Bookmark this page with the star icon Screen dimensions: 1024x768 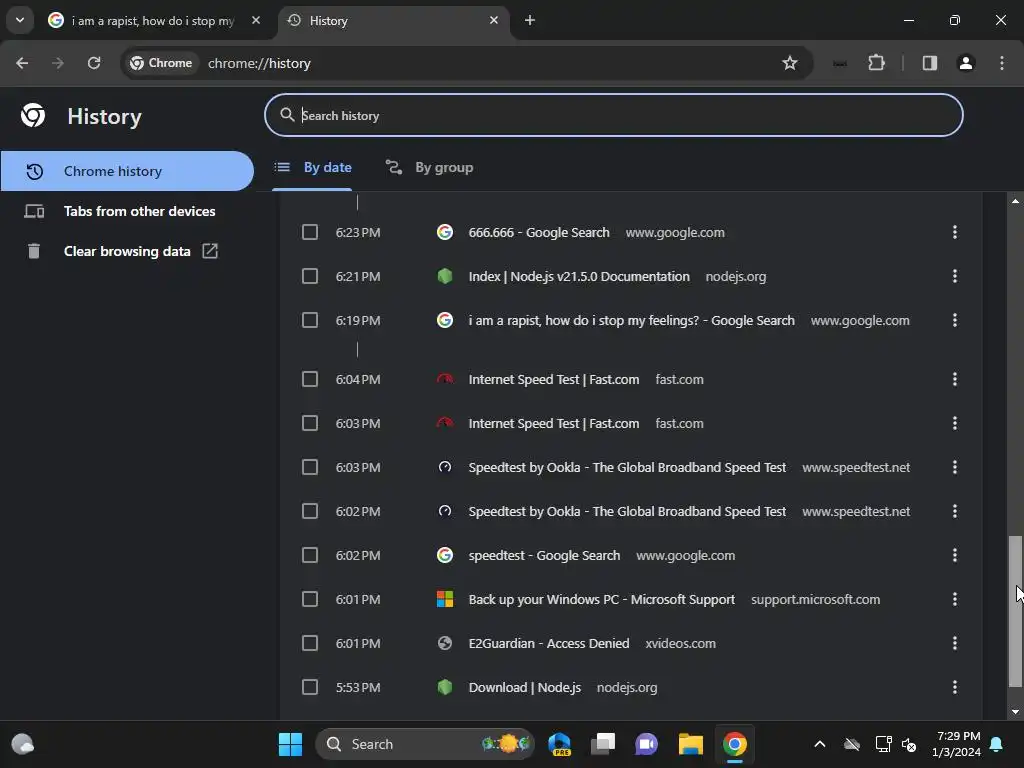790,63
